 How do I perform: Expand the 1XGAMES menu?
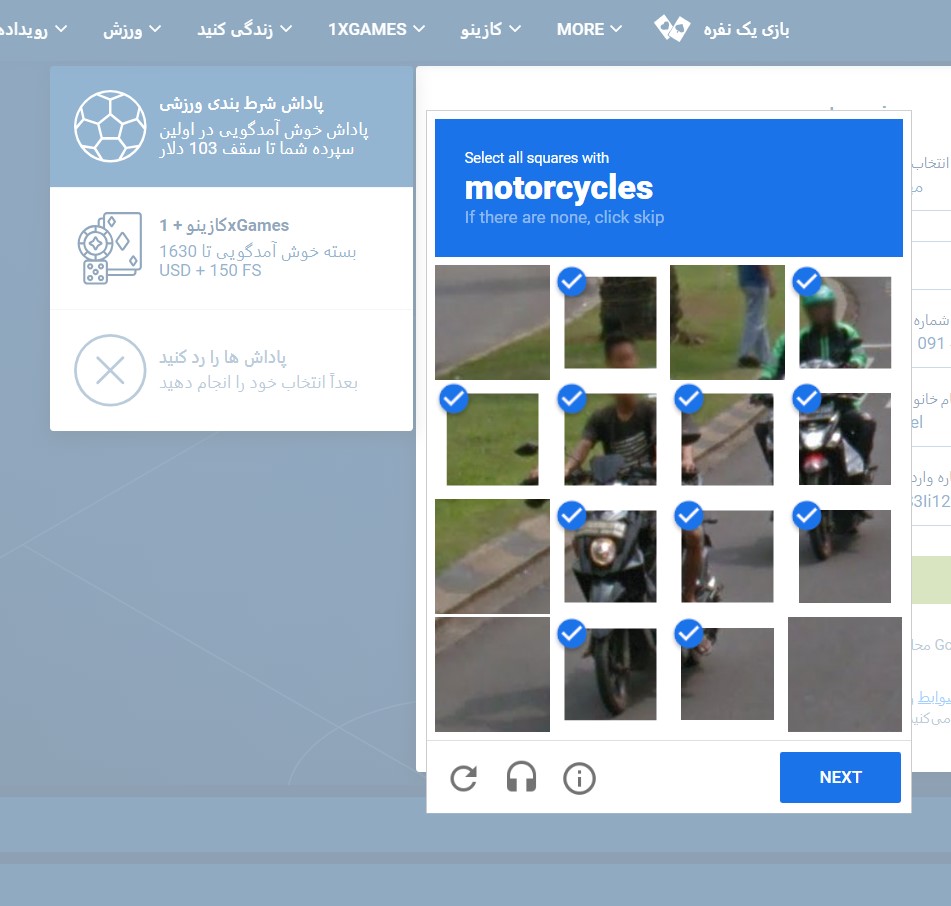click(376, 29)
